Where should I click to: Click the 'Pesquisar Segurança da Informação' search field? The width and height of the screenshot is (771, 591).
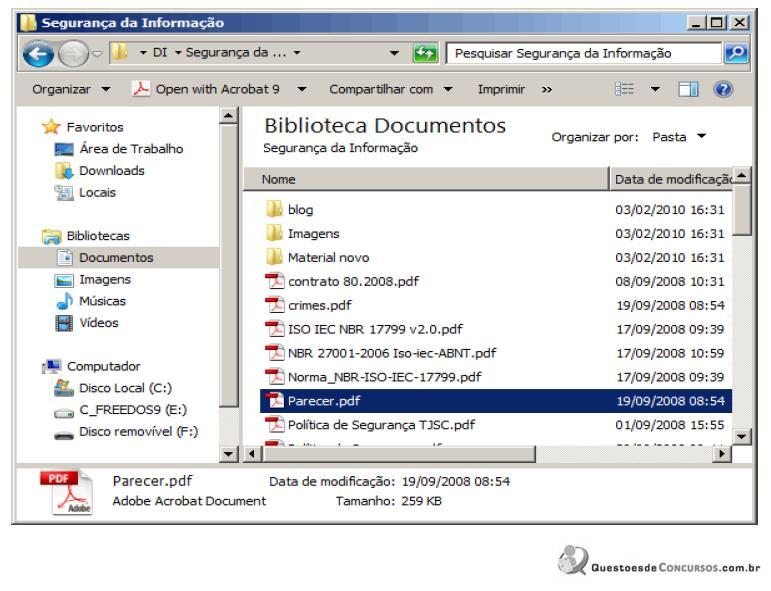pos(584,53)
